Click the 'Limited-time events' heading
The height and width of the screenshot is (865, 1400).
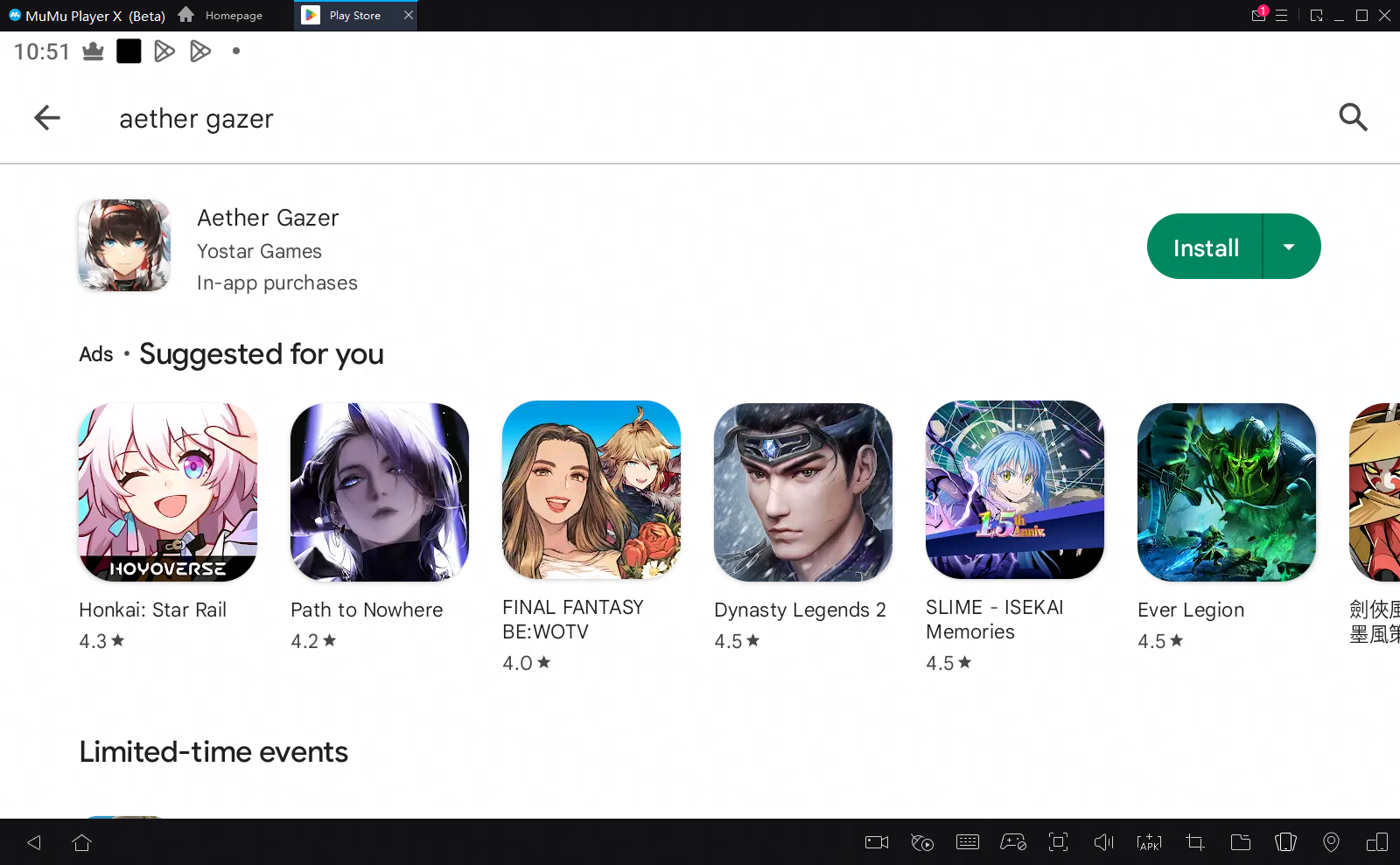click(213, 752)
